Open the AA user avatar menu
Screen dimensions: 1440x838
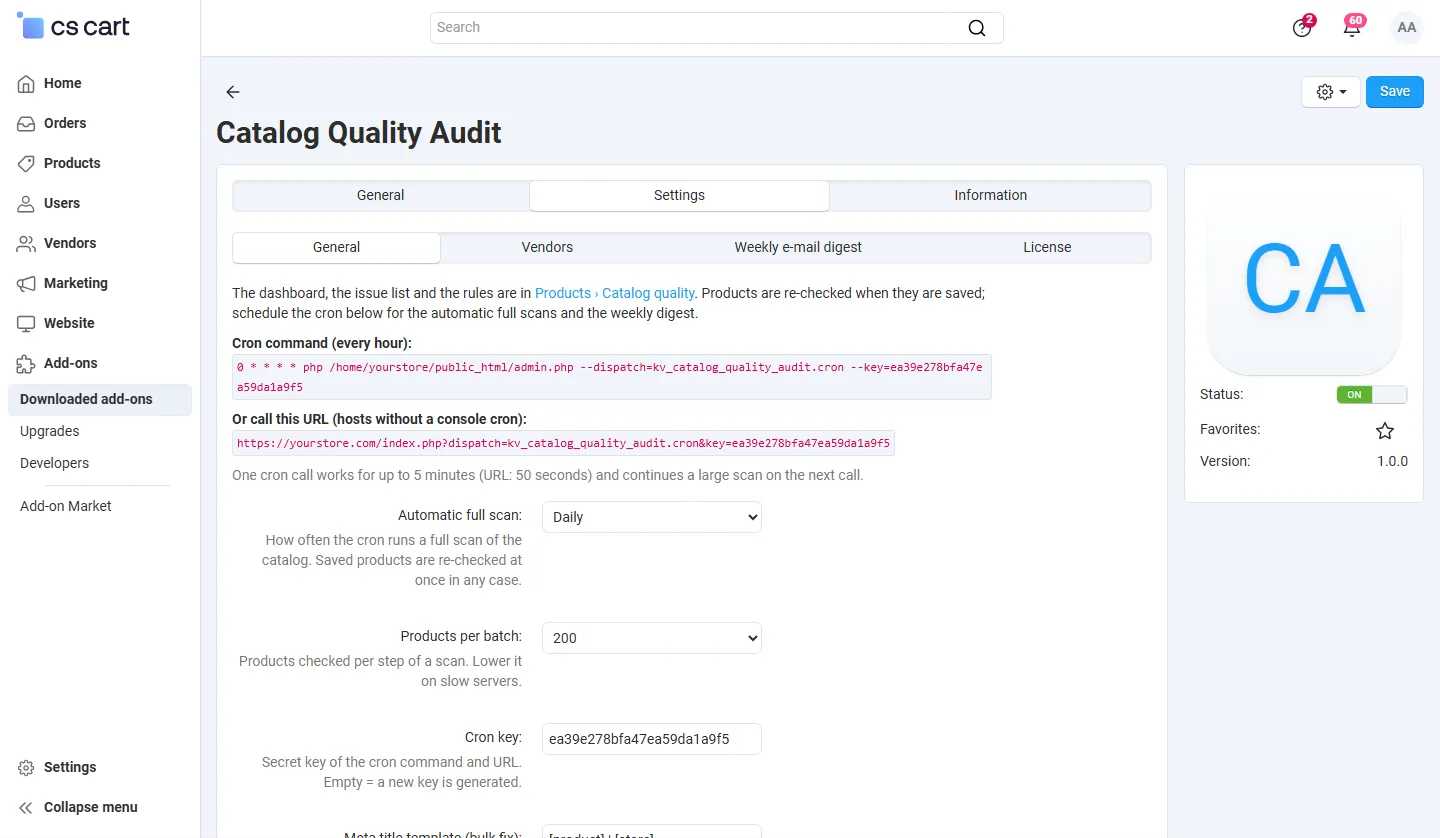[1407, 28]
